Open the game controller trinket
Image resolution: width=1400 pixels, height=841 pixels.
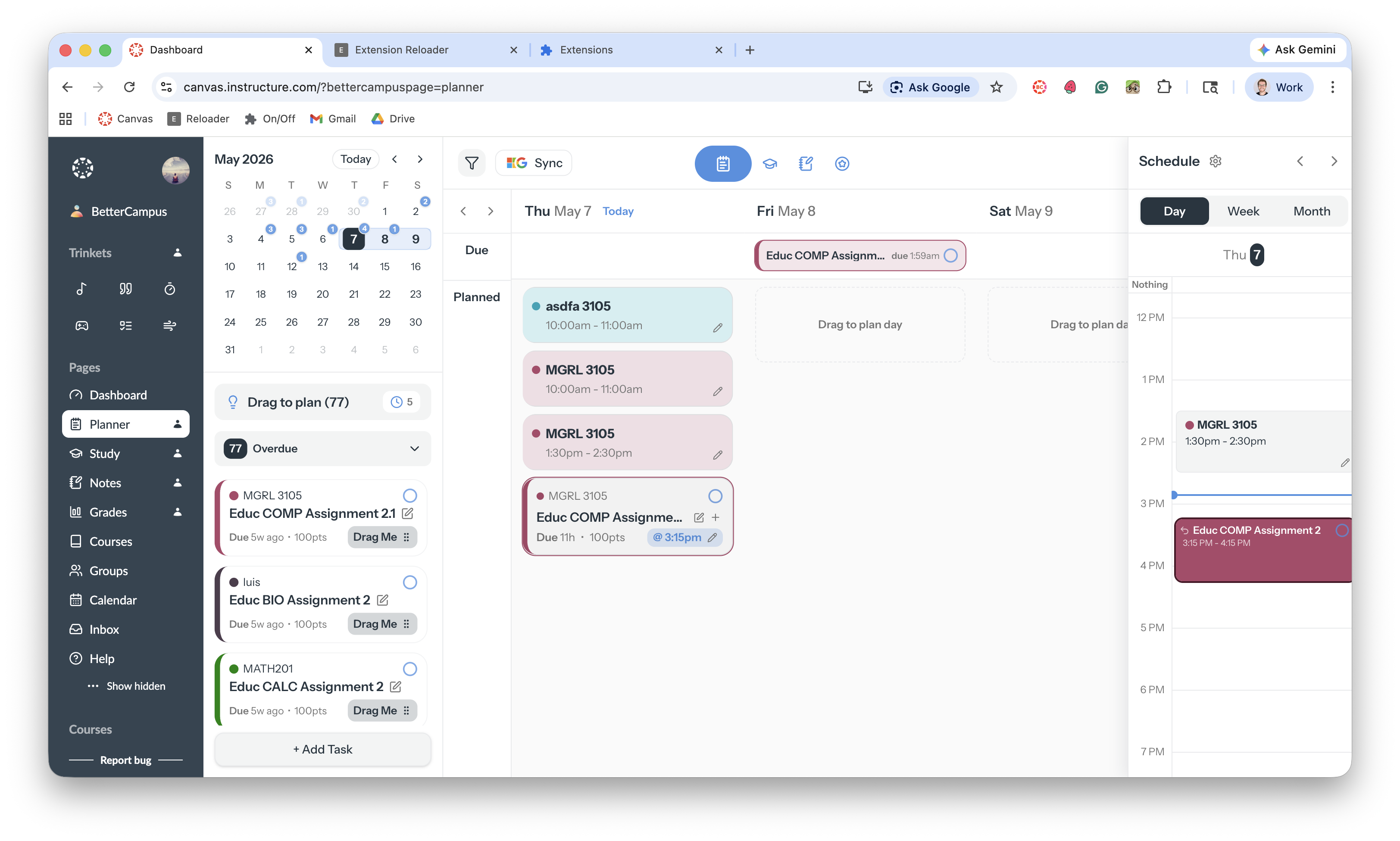(x=81, y=325)
